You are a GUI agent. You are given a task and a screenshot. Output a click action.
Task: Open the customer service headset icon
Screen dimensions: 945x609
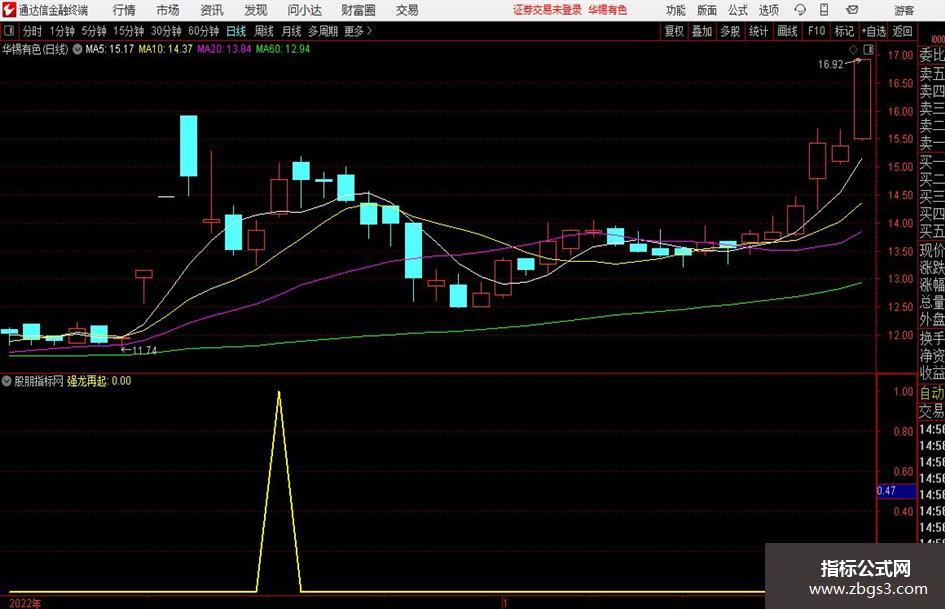[x=800, y=10]
